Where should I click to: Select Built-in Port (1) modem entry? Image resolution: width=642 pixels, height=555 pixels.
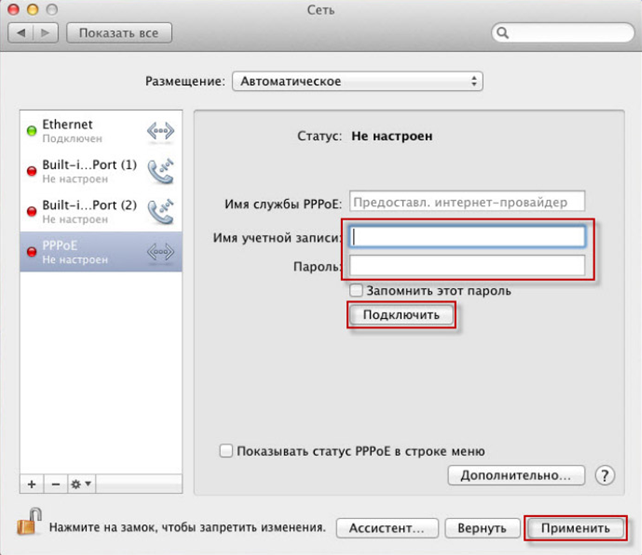100,171
